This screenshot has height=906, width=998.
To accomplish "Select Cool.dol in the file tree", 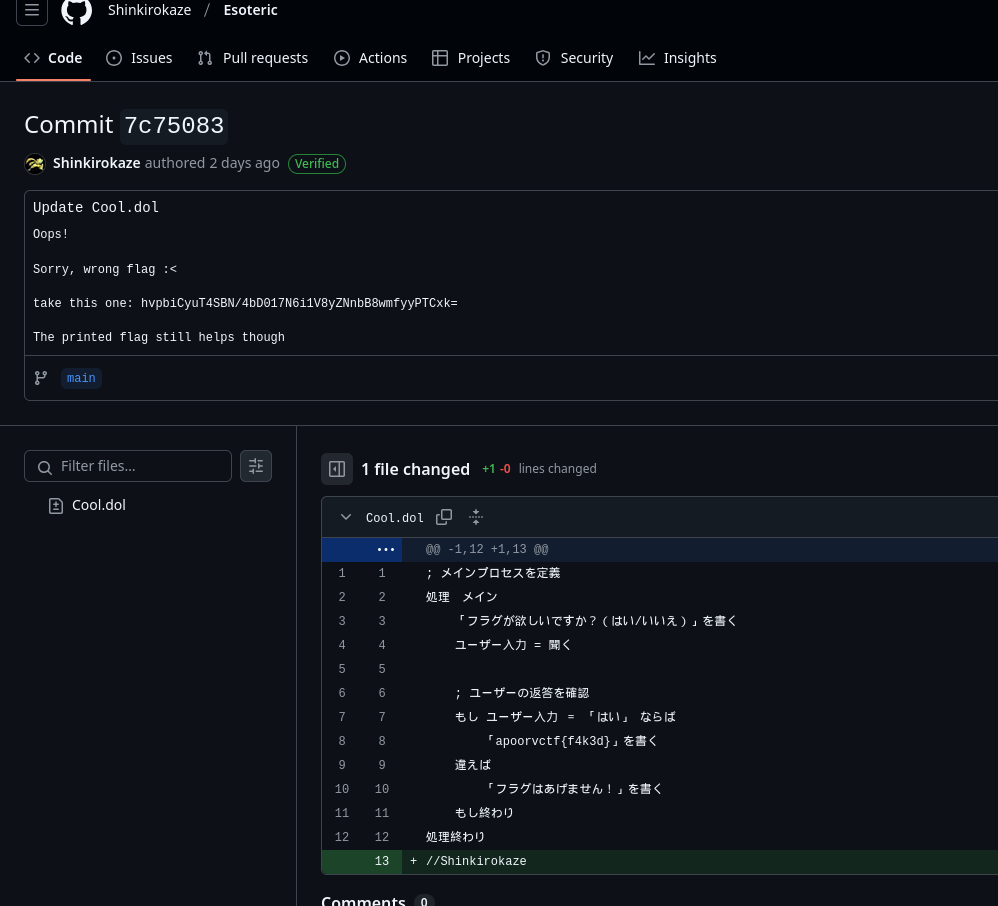I will pos(99,506).
